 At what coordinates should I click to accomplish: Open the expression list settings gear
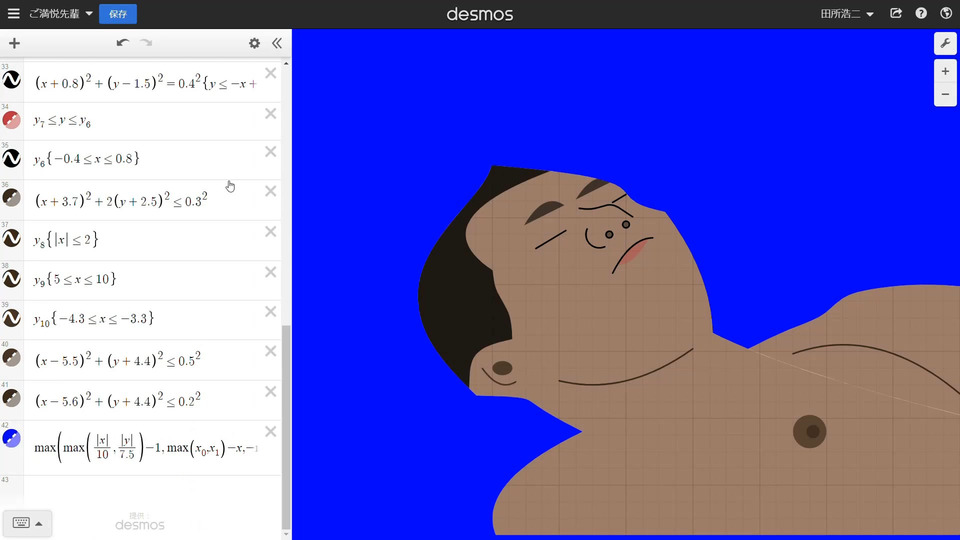[254, 43]
